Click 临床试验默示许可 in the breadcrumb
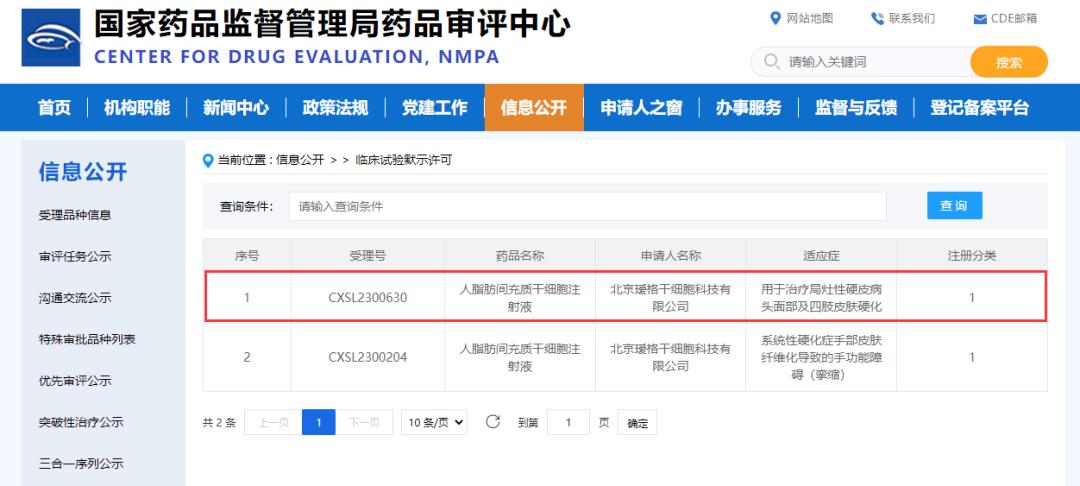The image size is (1080, 486). tap(404, 160)
